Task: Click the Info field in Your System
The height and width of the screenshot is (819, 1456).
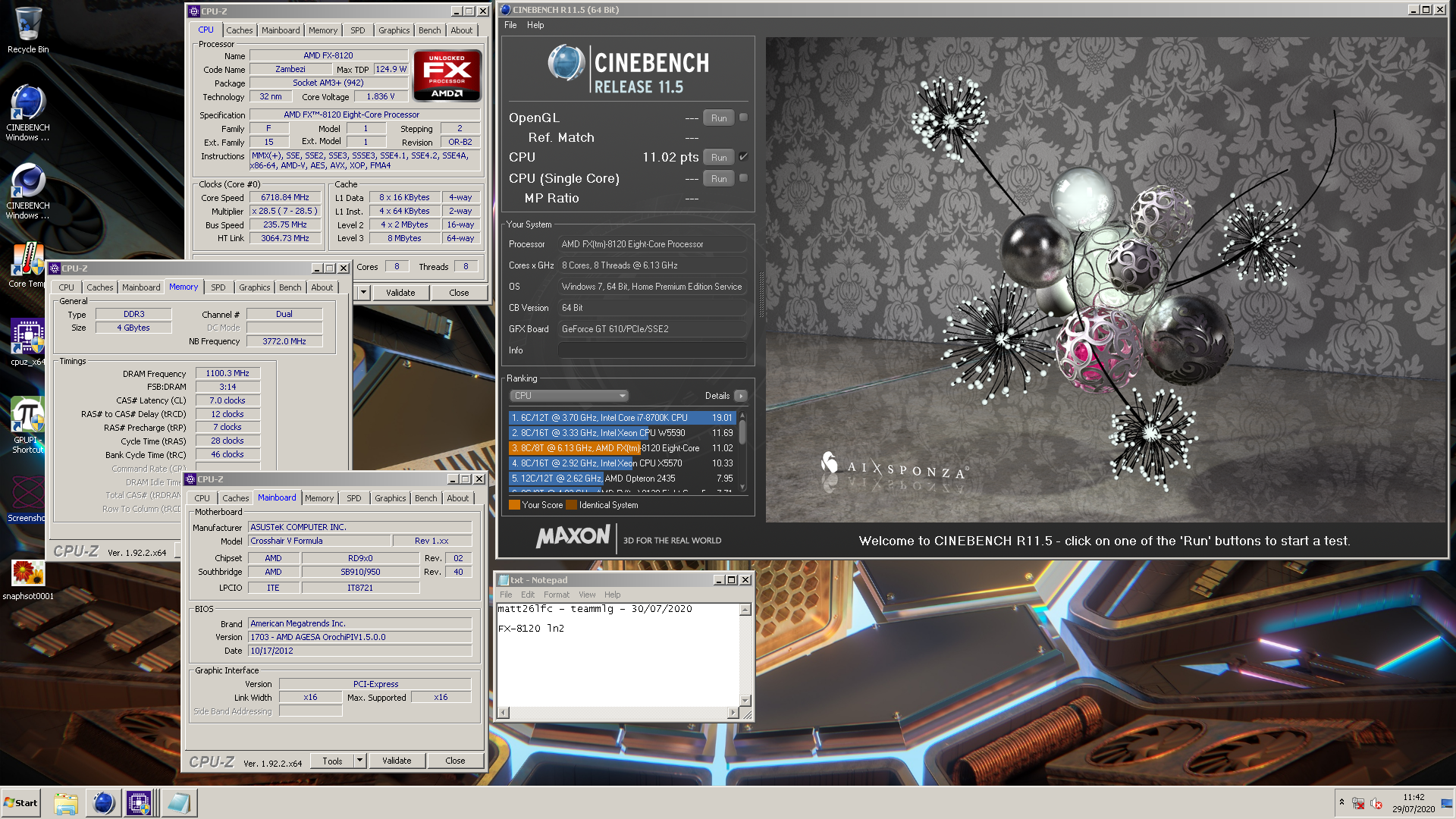Action: pyautogui.click(x=652, y=350)
